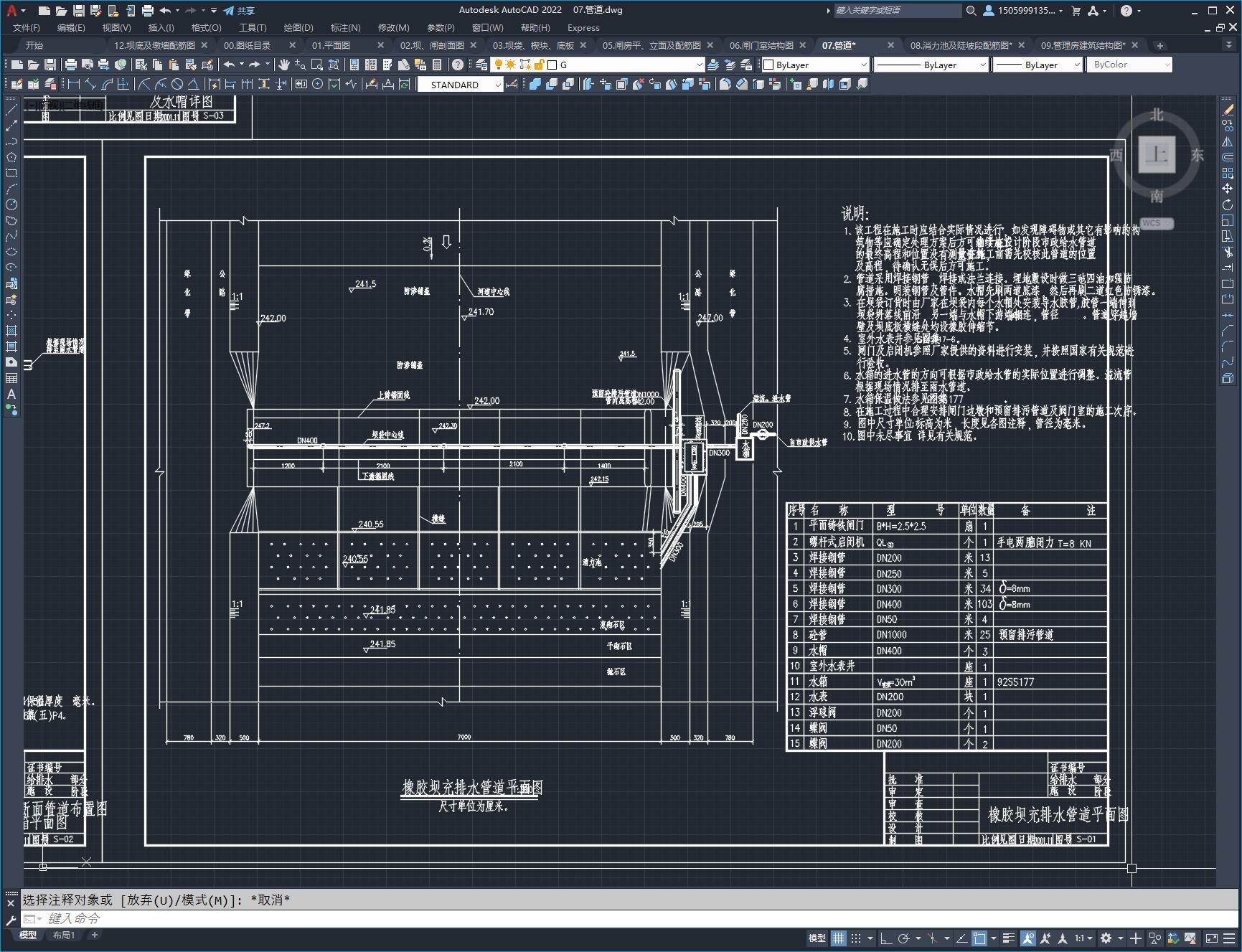This screenshot has width=1242, height=952.
Task: Open the 绘图(D) menu
Action: point(298,28)
